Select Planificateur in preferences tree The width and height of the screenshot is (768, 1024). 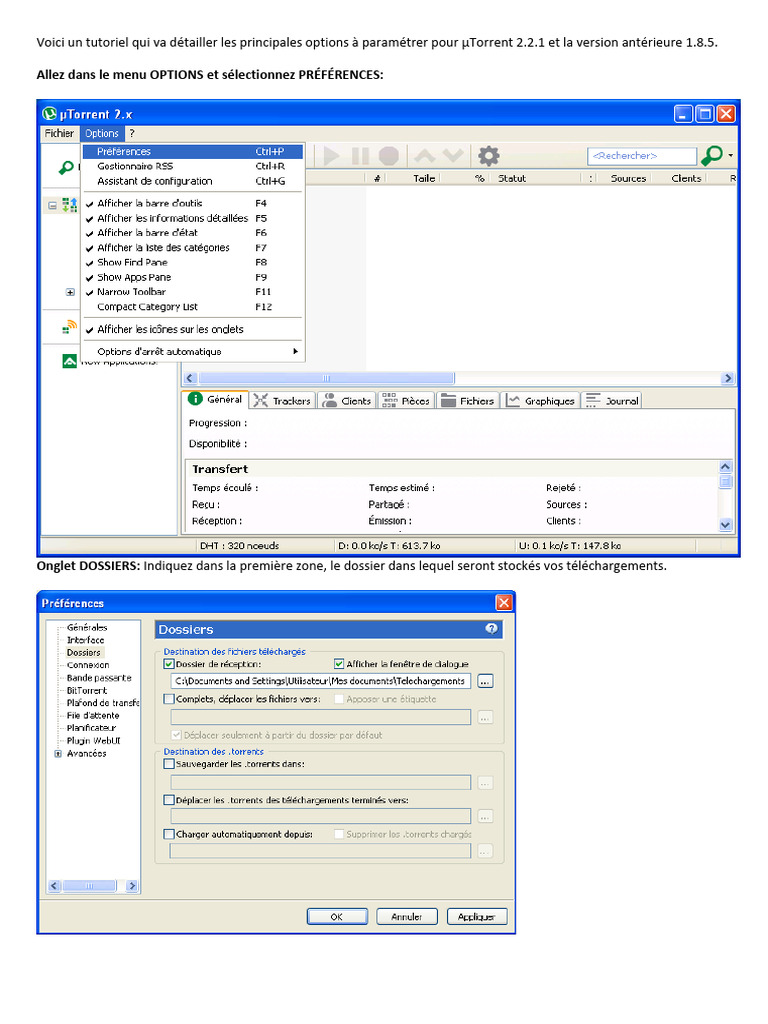coord(91,728)
